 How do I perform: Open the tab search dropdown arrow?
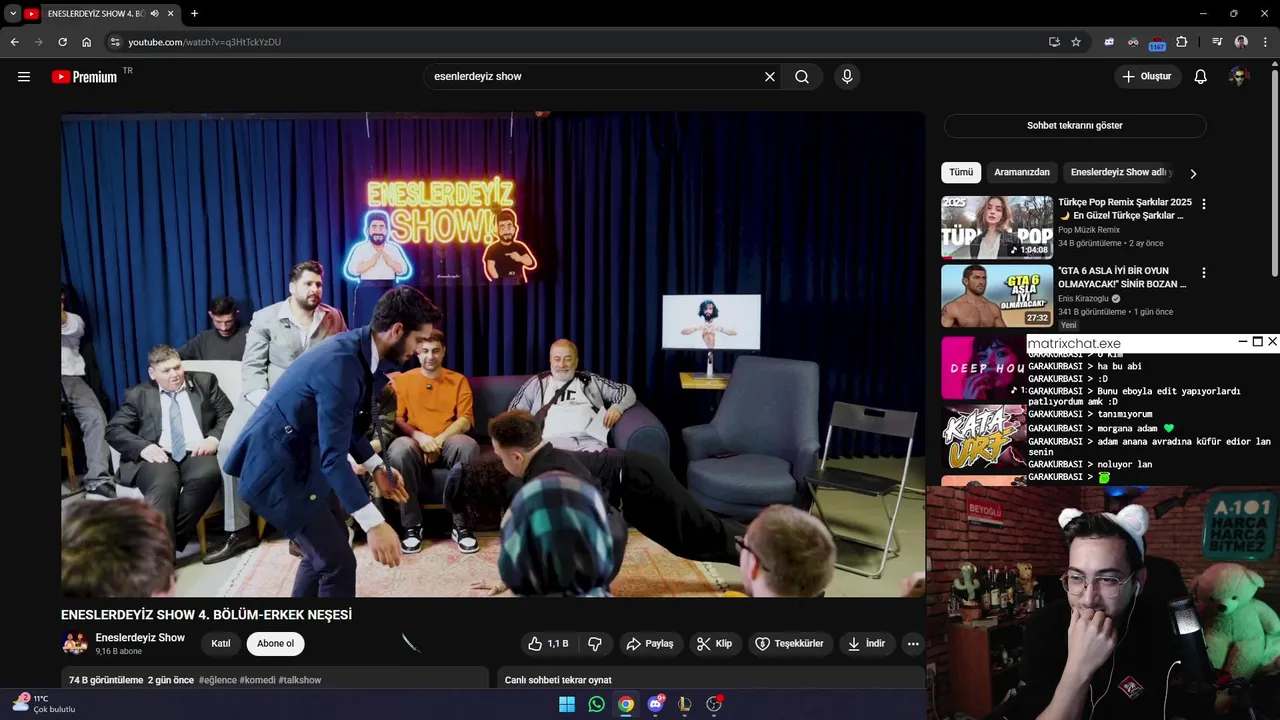click(x=13, y=14)
